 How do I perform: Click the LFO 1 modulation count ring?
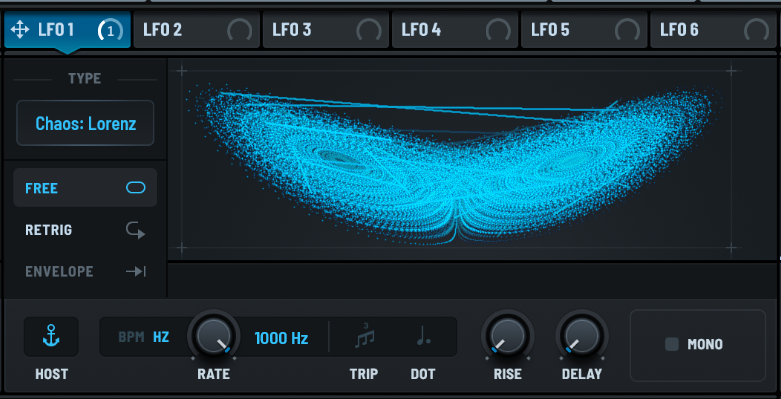pyautogui.click(x=110, y=31)
